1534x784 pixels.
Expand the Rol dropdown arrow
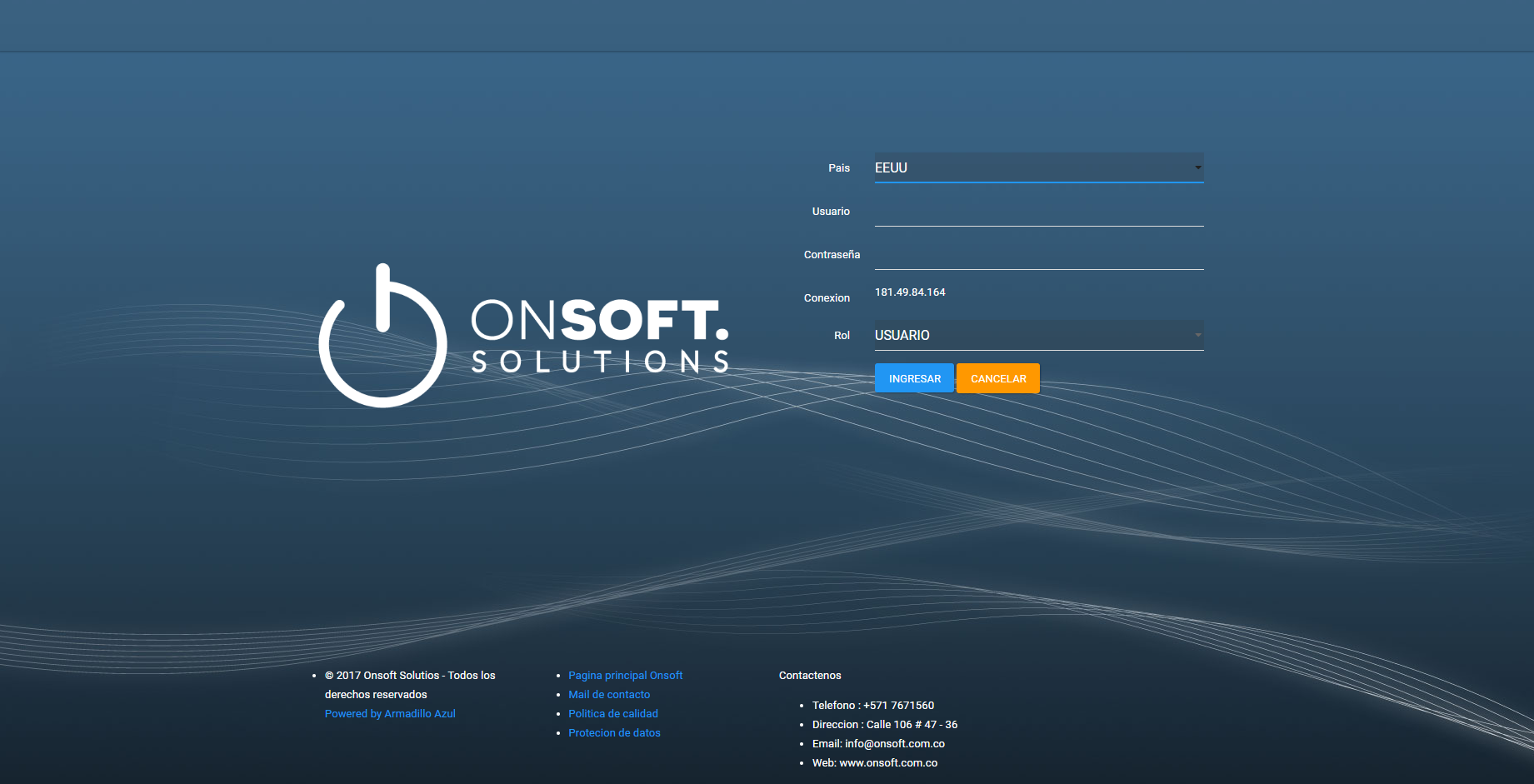tap(1197, 335)
